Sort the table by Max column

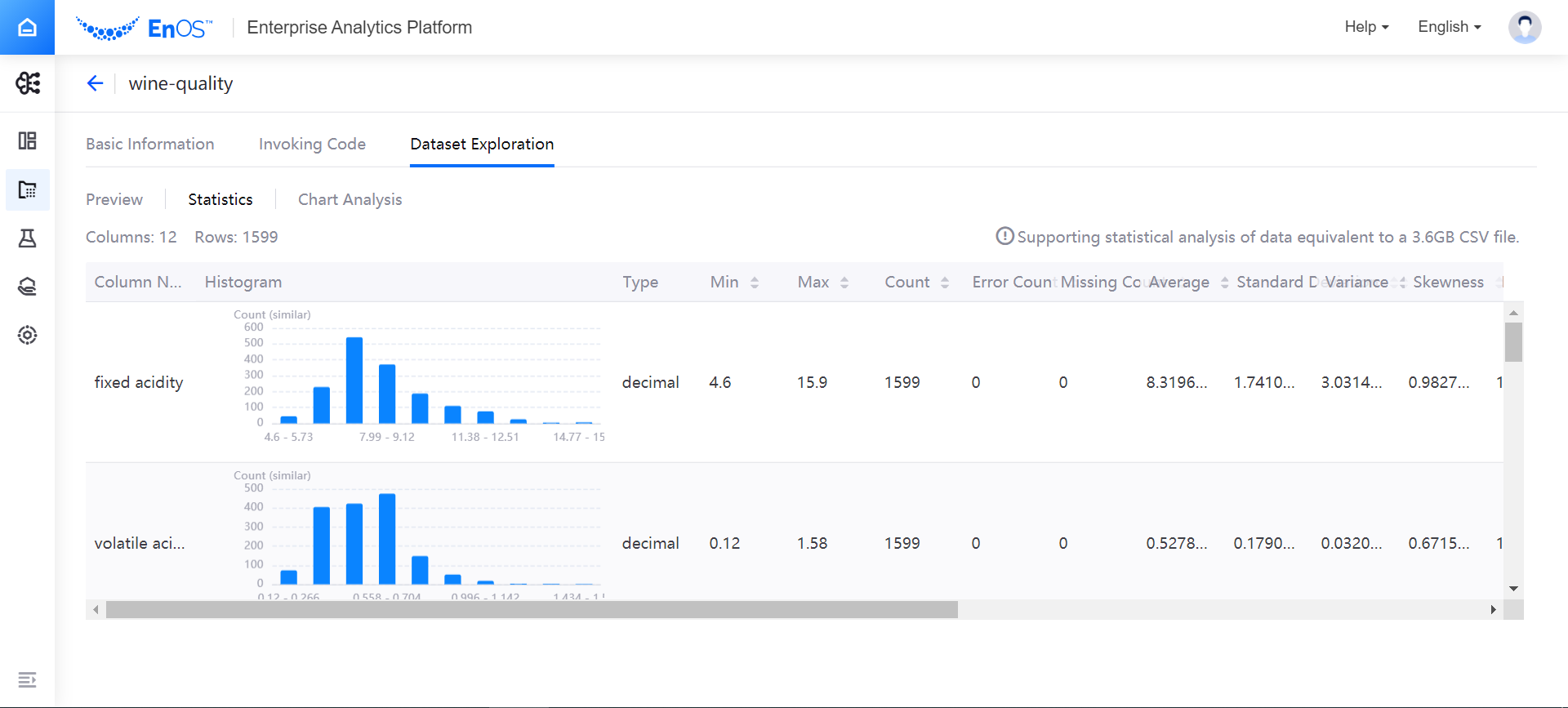point(844,283)
